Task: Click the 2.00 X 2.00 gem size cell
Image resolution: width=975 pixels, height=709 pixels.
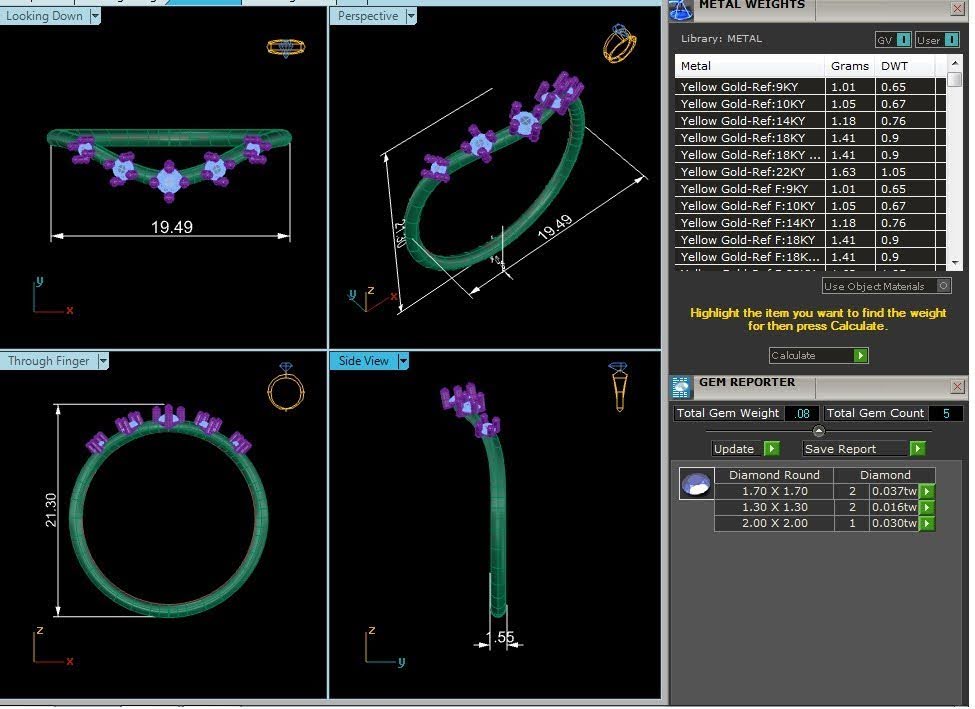Action: 774,524
